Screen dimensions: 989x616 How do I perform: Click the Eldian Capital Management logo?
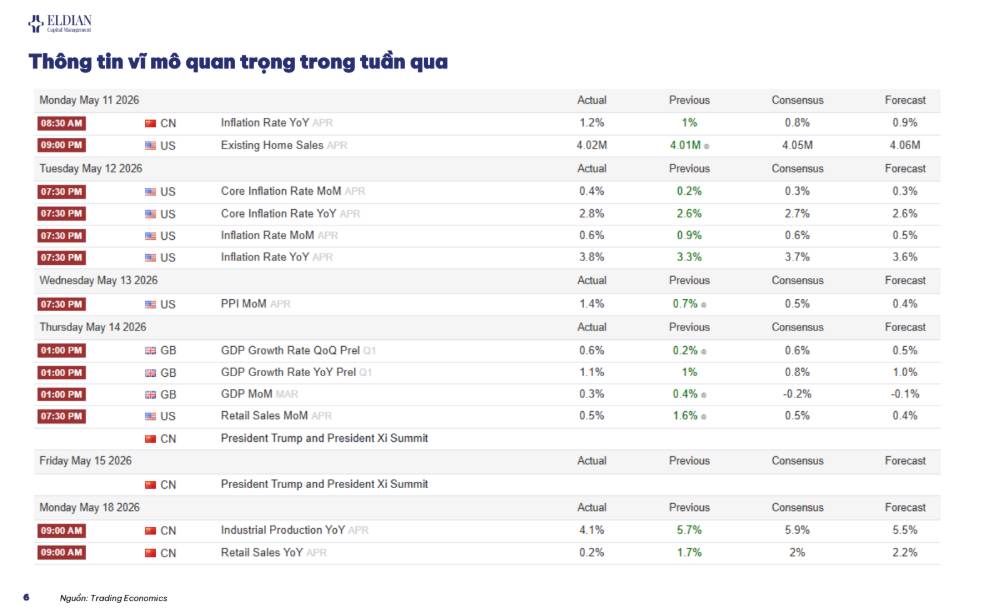[x=60, y=23]
